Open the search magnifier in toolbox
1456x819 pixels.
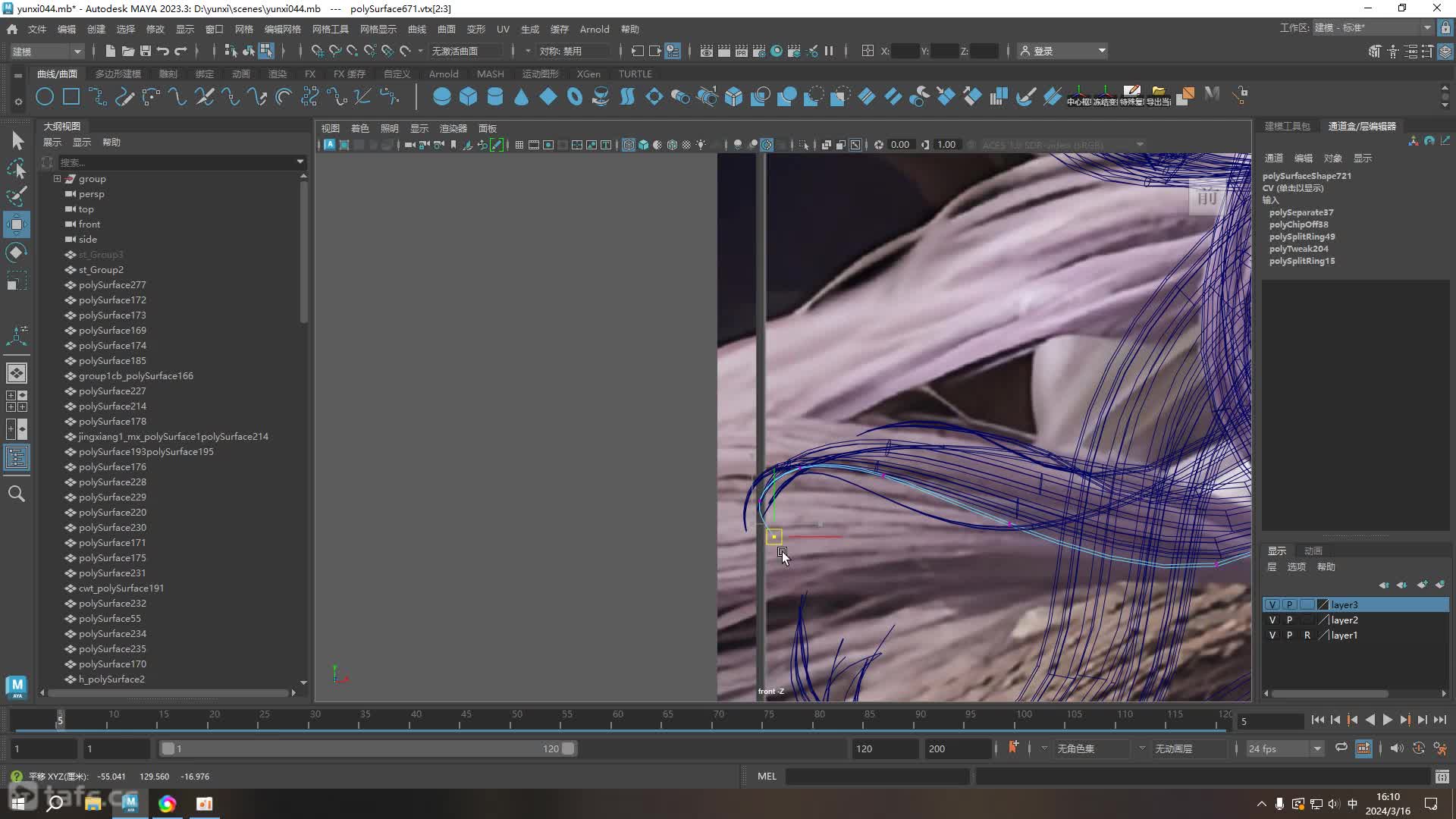point(17,494)
